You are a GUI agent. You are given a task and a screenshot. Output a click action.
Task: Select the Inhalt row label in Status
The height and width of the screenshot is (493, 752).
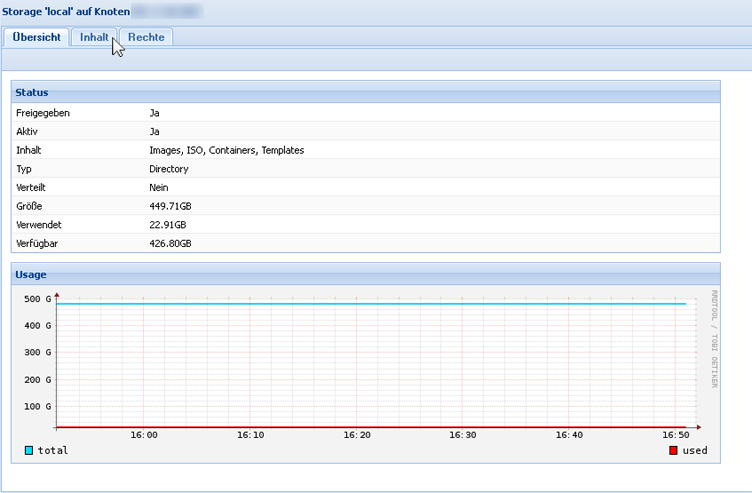28,150
